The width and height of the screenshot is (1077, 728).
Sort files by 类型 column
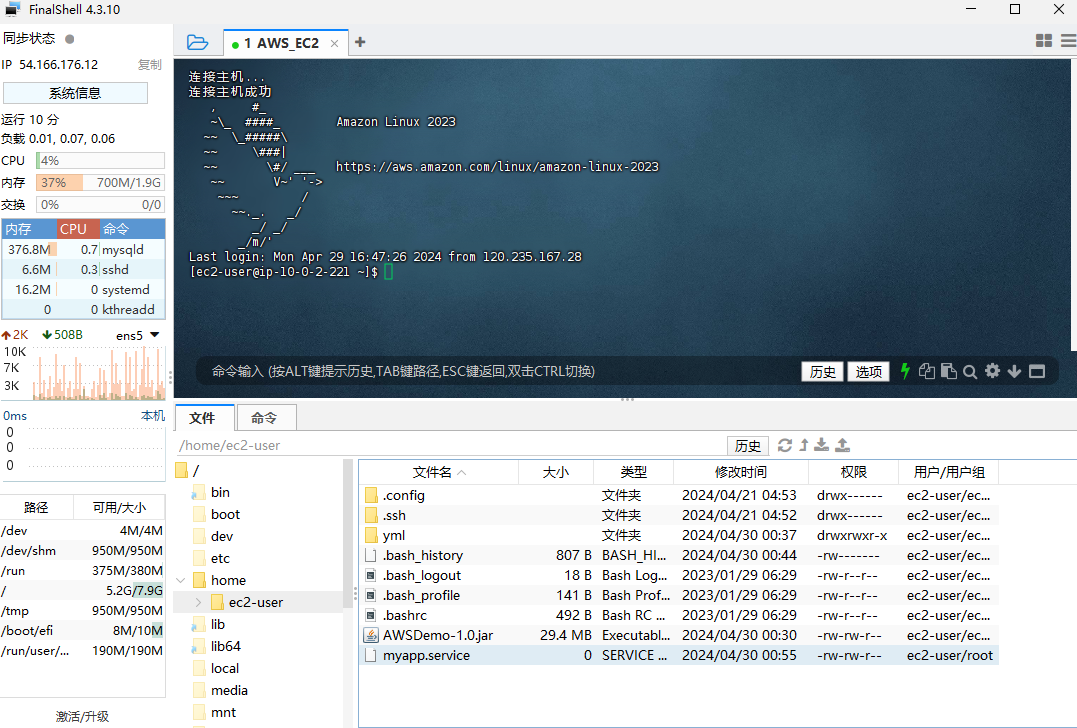point(633,472)
